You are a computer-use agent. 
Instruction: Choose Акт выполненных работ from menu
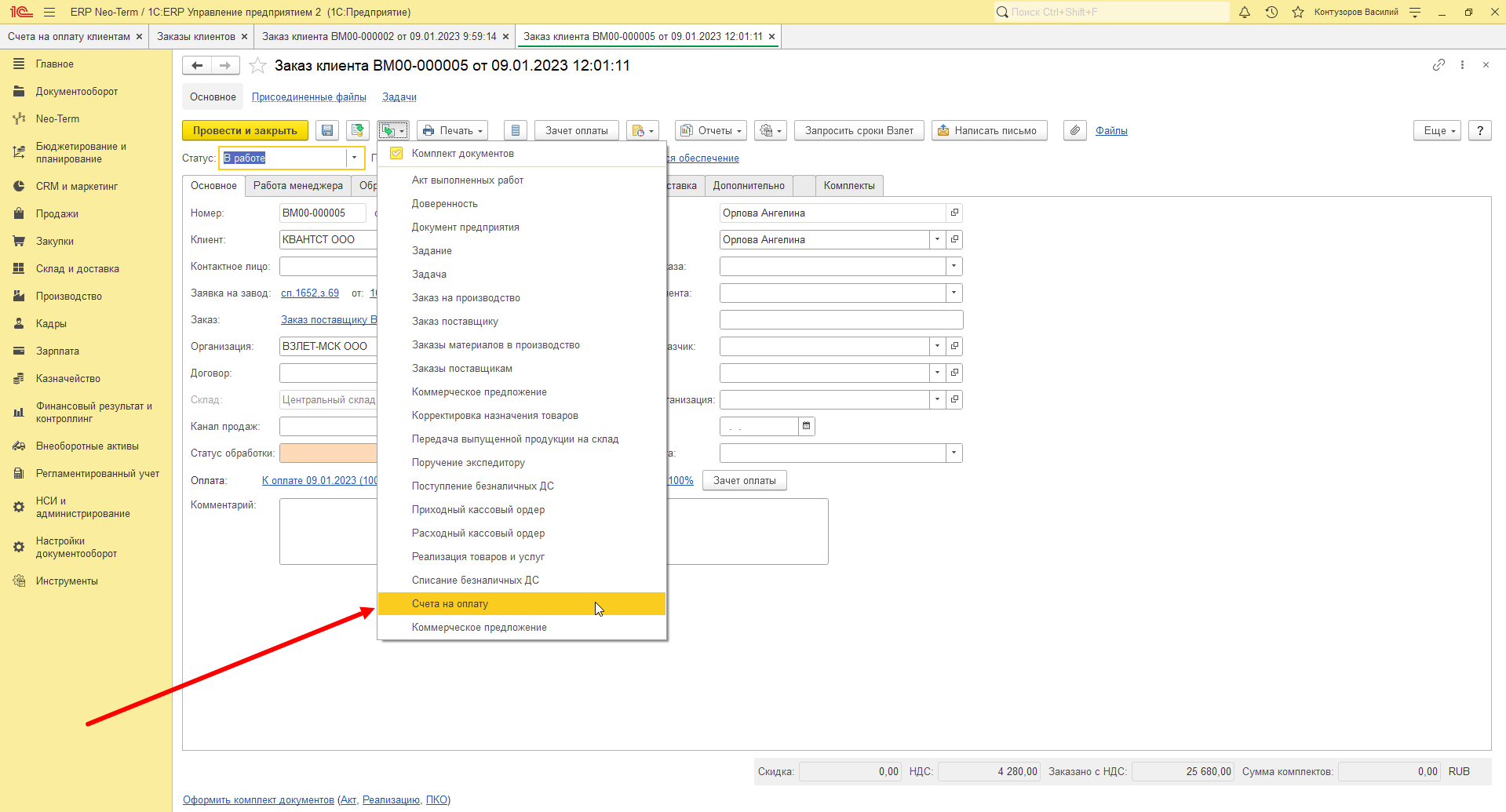tap(522, 180)
